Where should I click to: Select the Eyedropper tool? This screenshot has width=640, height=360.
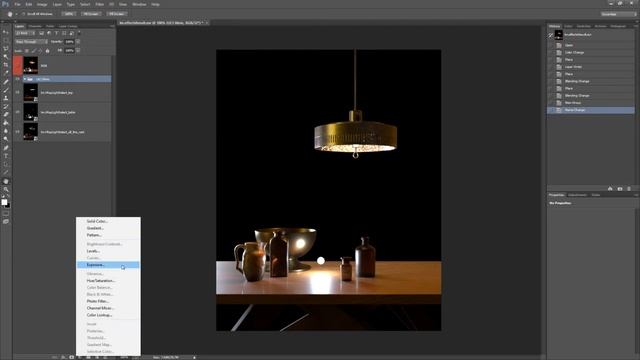(x=6, y=73)
